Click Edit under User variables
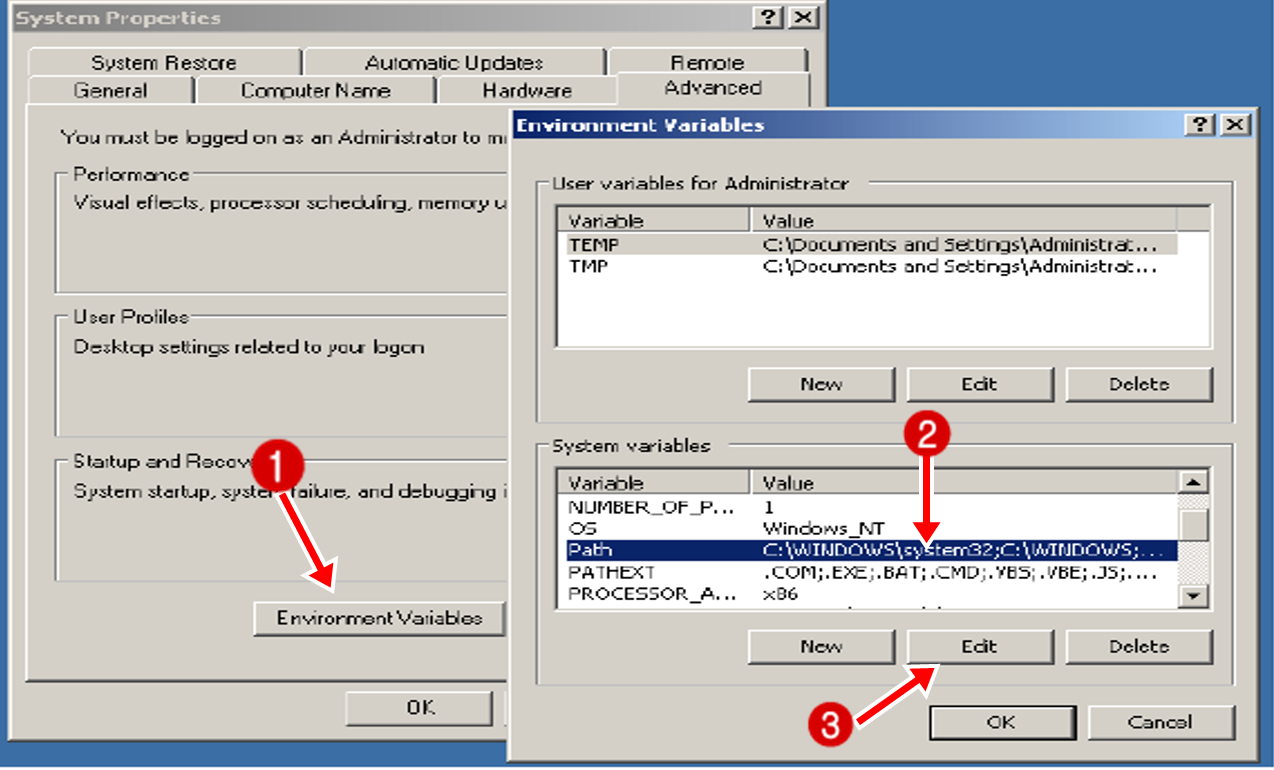The height and width of the screenshot is (770, 1274). tap(979, 384)
